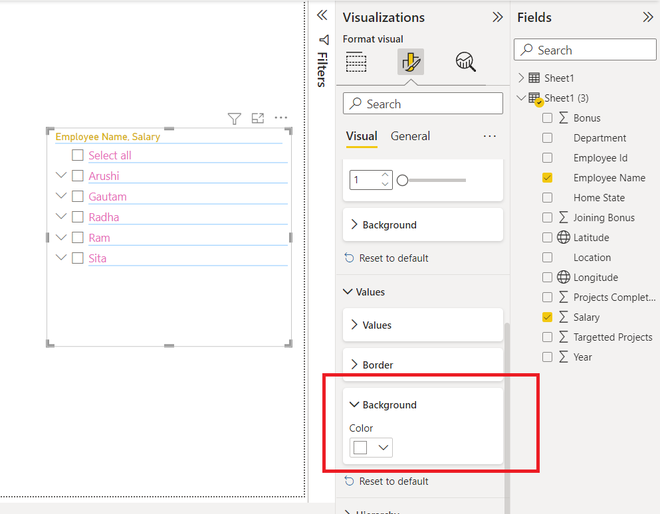This screenshot has width=660, height=514.
Task: Check the Home State field
Action: [x=547, y=197]
